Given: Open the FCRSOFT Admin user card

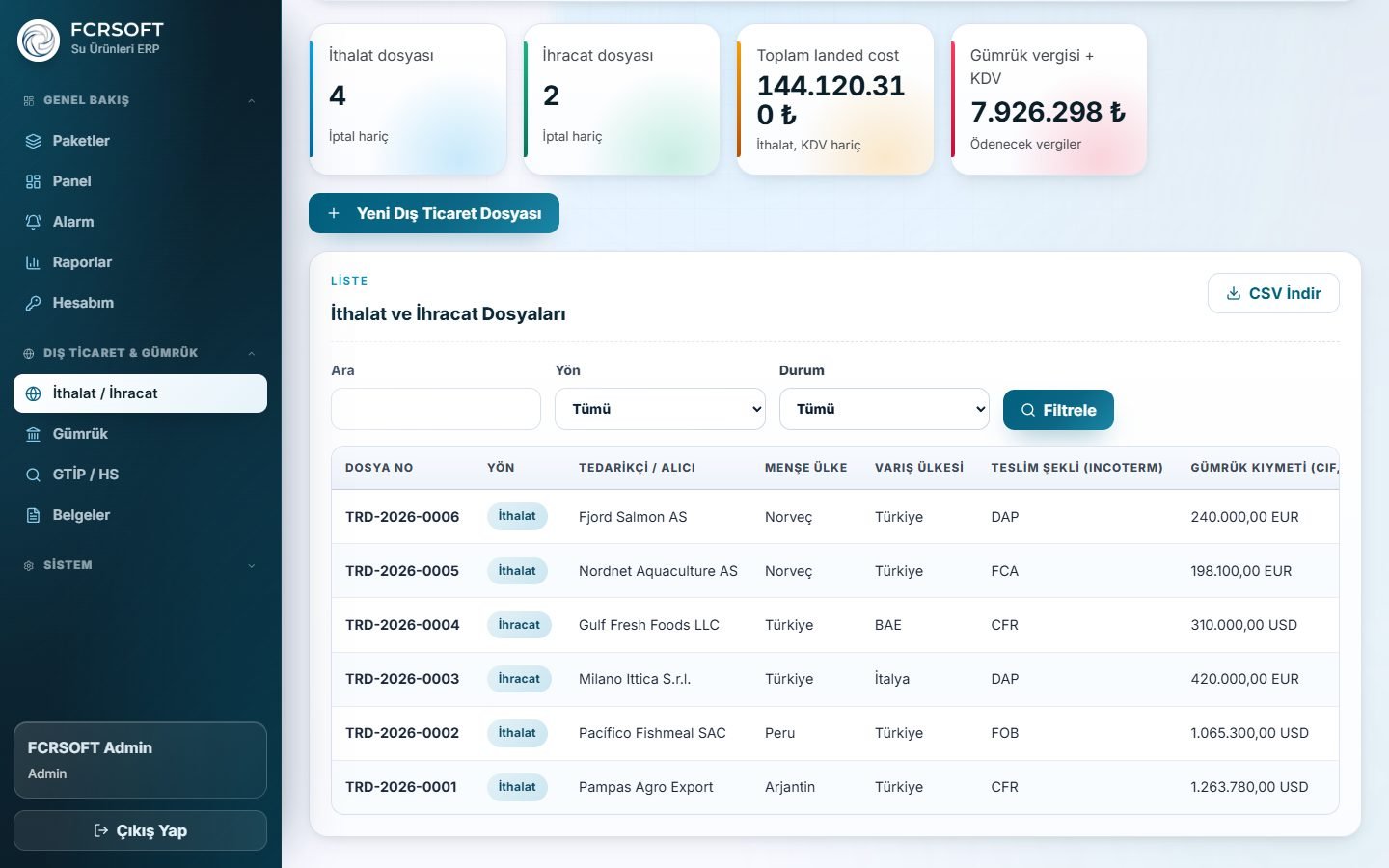Looking at the screenshot, I should click(x=140, y=760).
